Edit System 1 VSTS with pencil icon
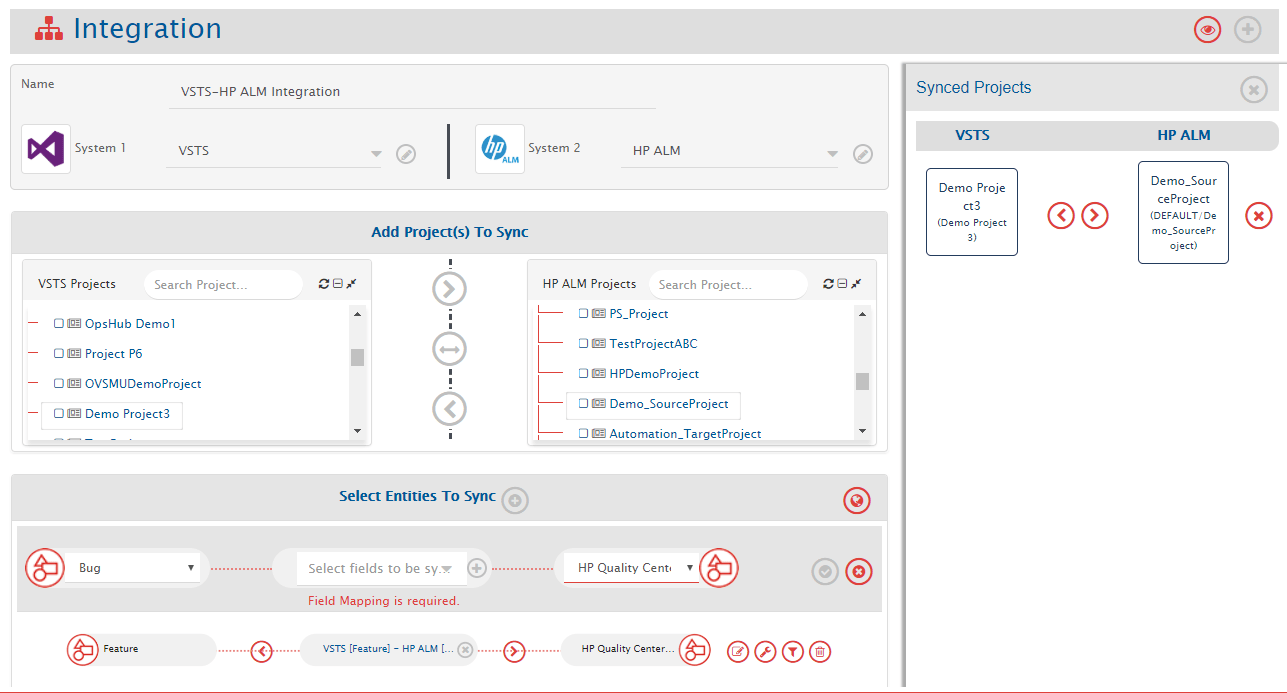Screen dimensions: 1287x693 [x=405, y=154]
